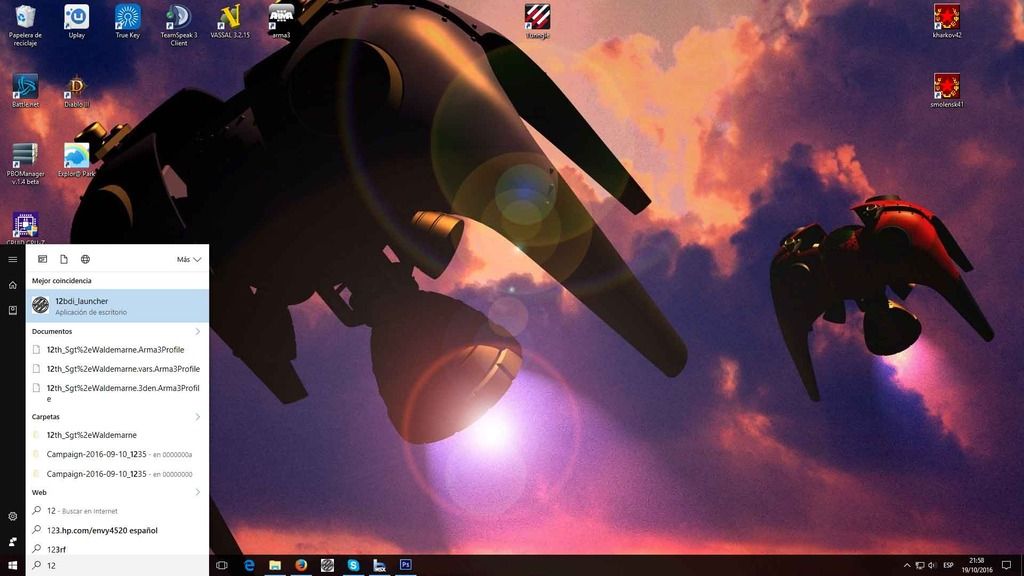
Task: Launch the Uplay desktop shortcut
Action: click(76, 22)
